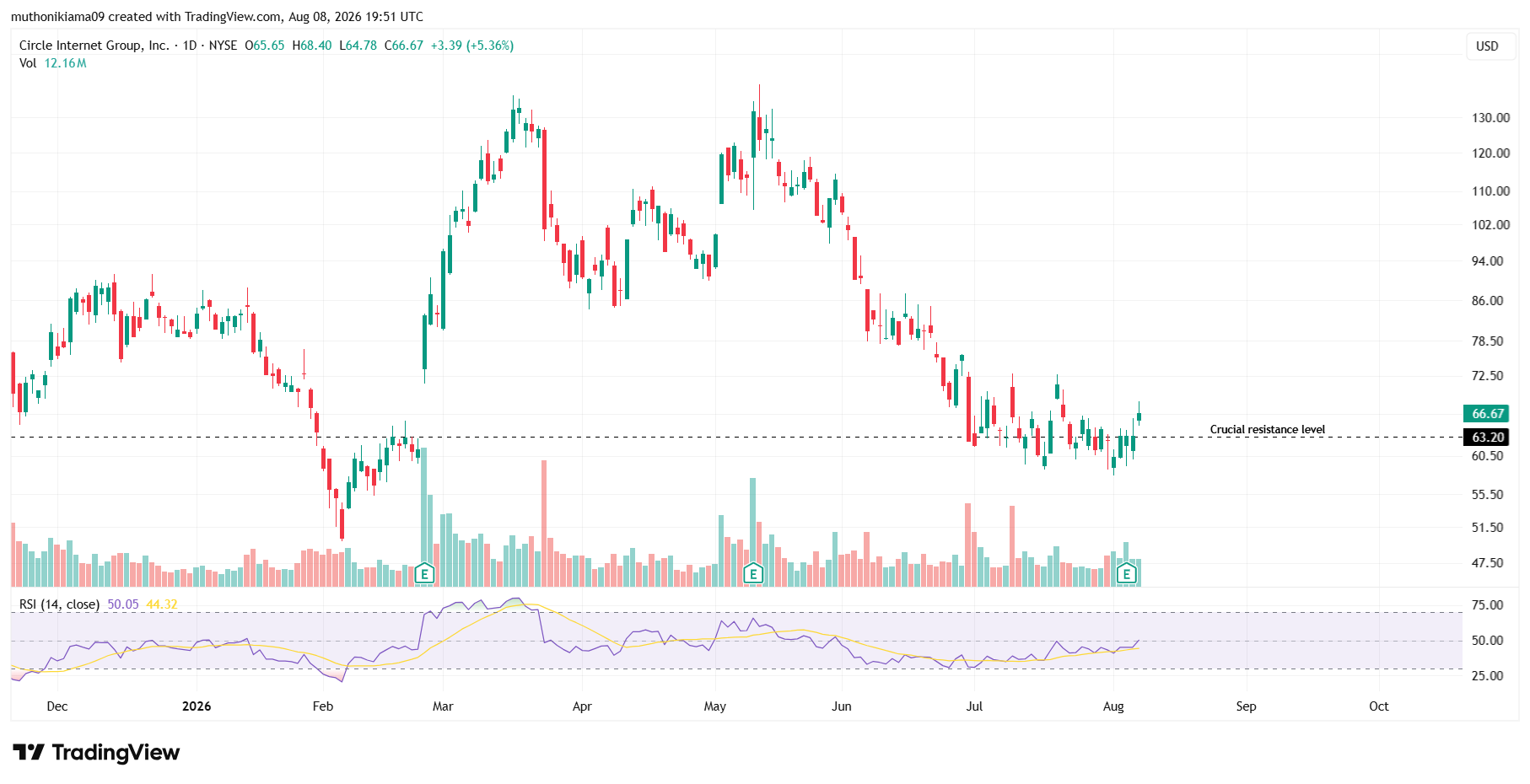1530x784 pixels.
Task: Click the 60.50 price axis label
Action: [1488, 455]
